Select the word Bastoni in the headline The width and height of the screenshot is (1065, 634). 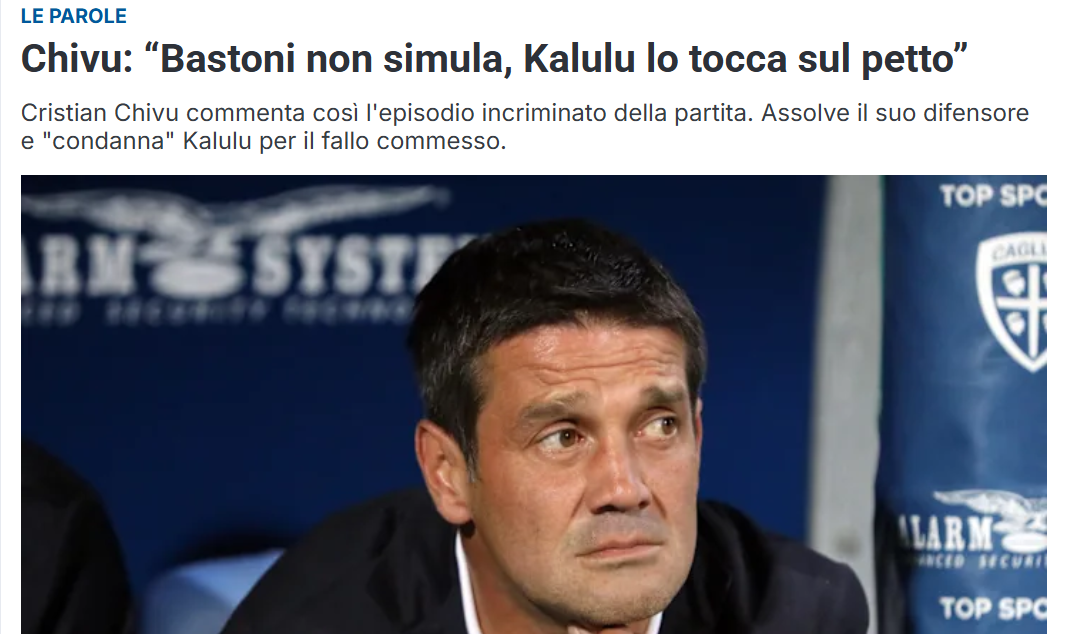pos(228,59)
